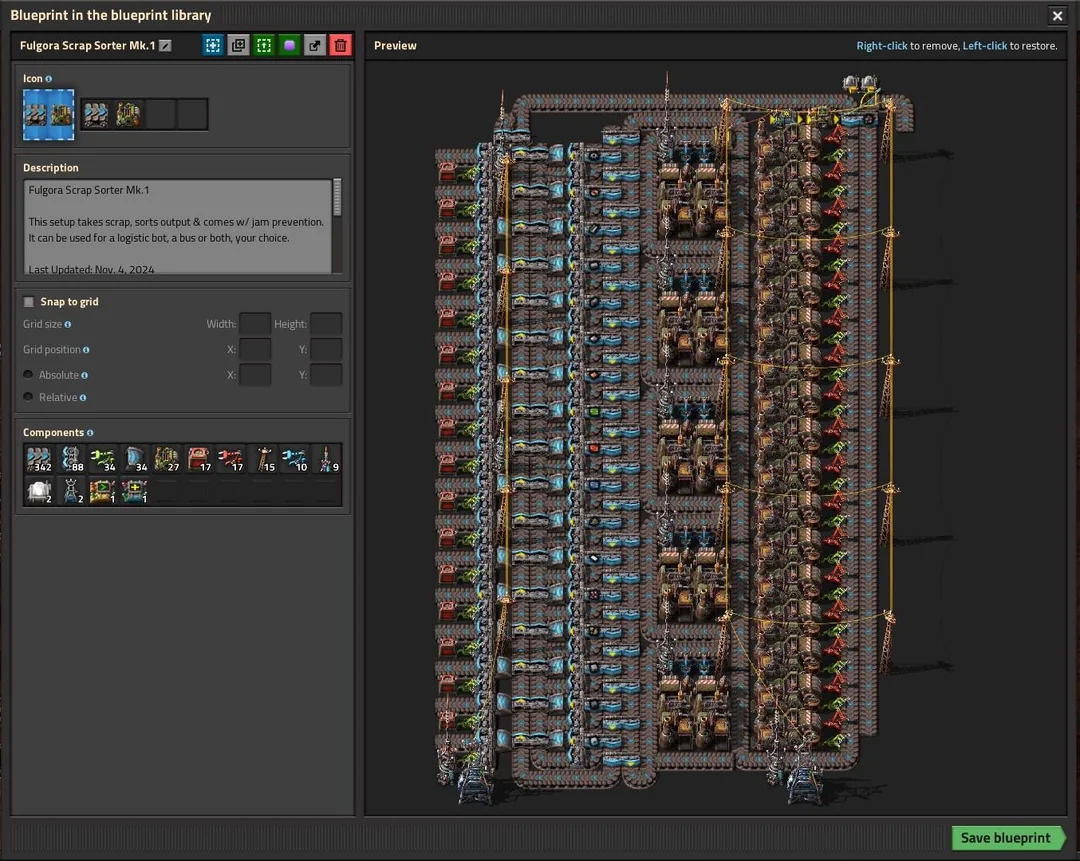Click the Grid position Y field

pos(326,349)
